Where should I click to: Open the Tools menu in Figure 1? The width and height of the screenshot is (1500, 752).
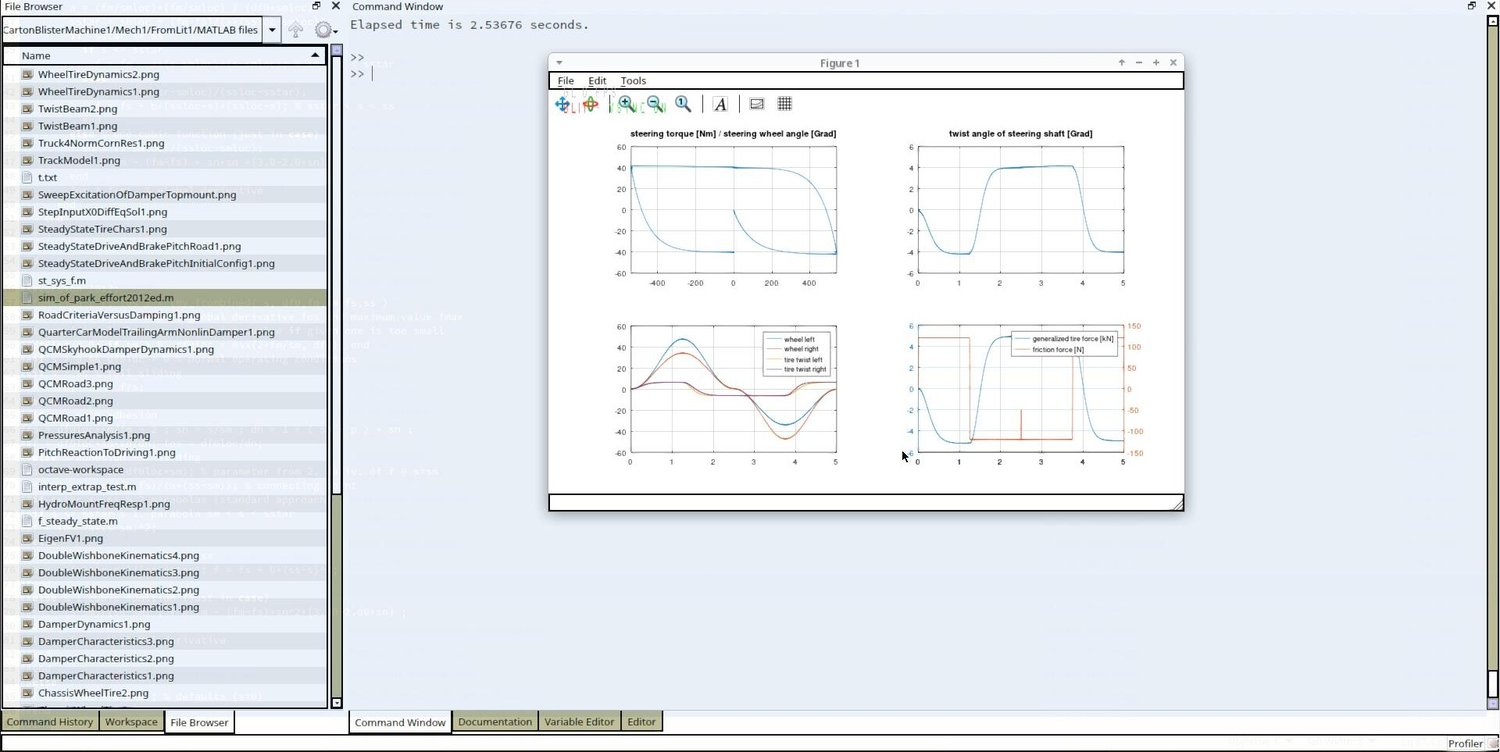click(x=634, y=81)
